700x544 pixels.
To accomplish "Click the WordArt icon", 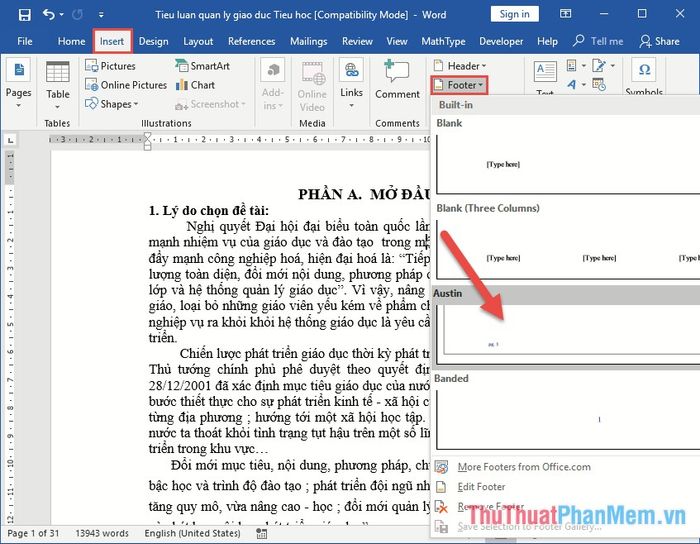I will pos(575,84).
